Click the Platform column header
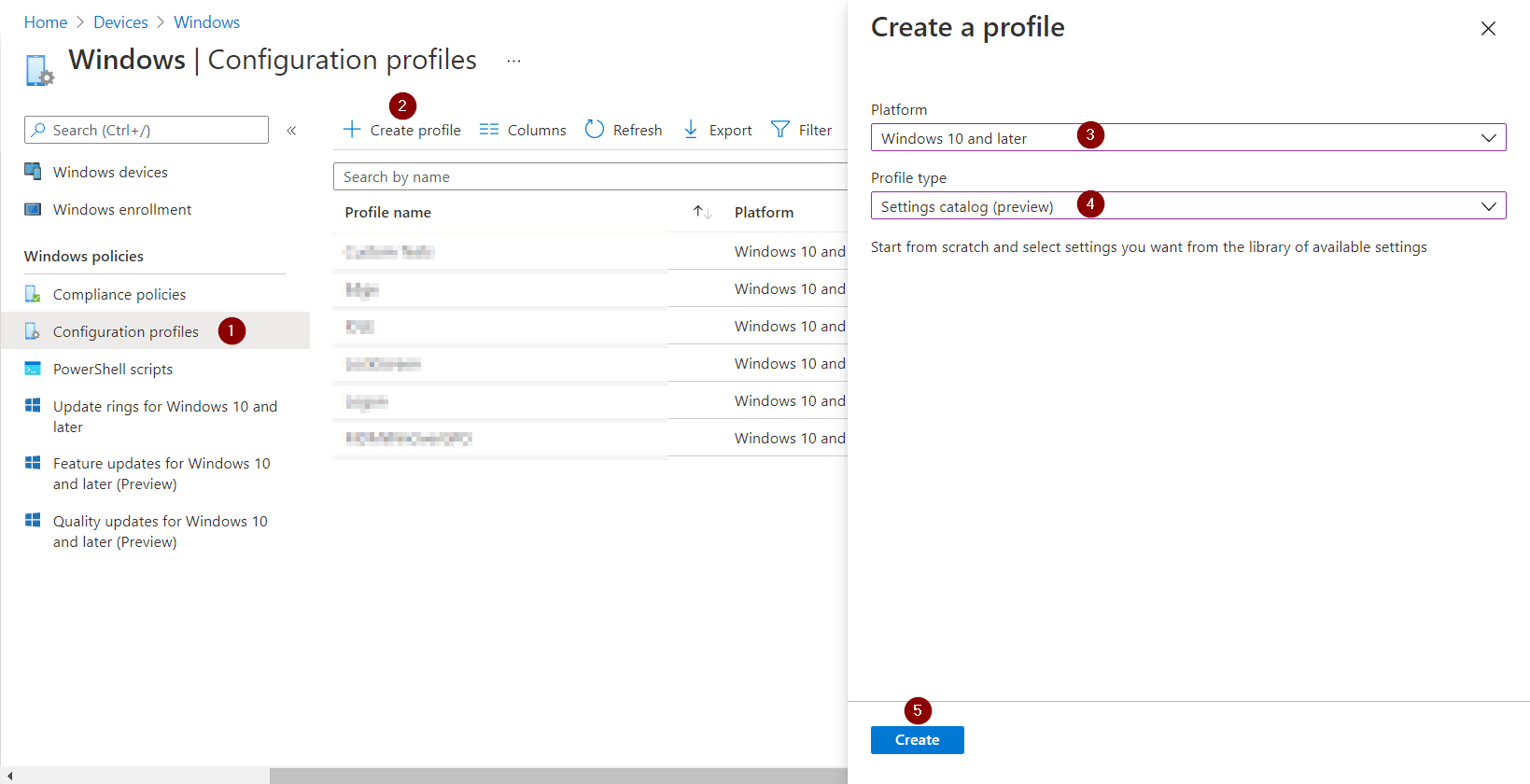 764,213
